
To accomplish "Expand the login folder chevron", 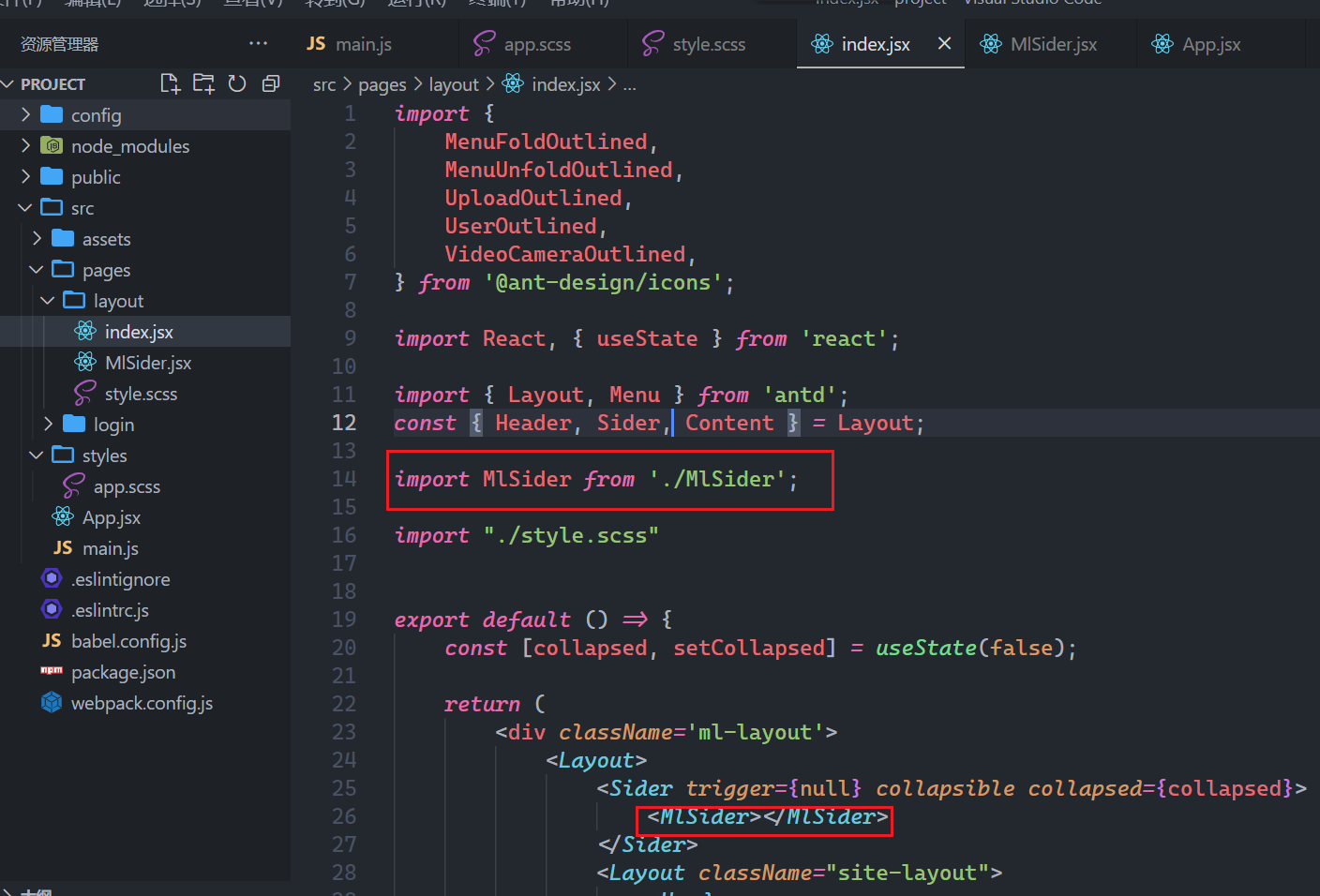I will (x=48, y=425).
